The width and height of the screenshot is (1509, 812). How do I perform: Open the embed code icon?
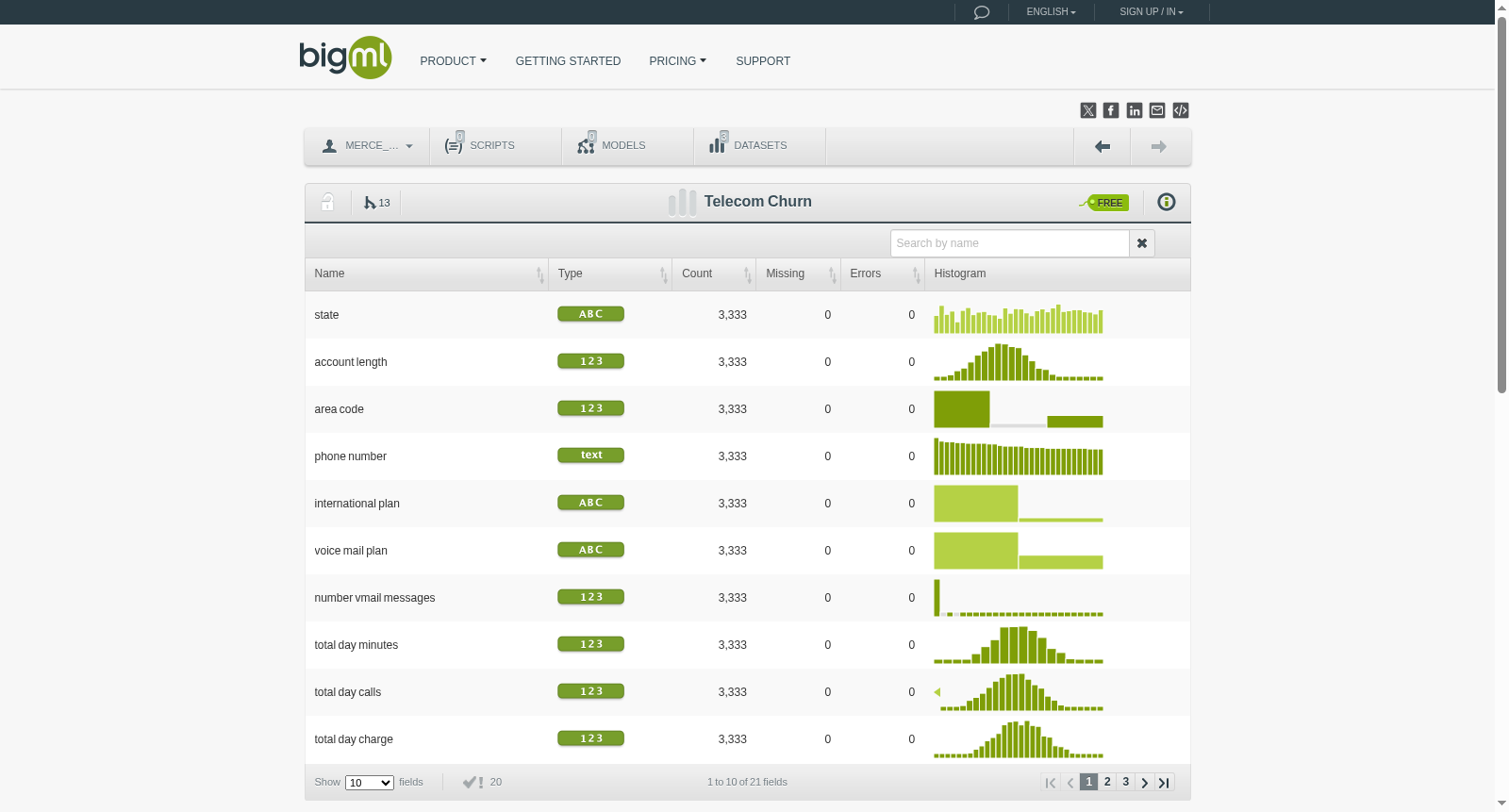click(x=1181, y=110)
